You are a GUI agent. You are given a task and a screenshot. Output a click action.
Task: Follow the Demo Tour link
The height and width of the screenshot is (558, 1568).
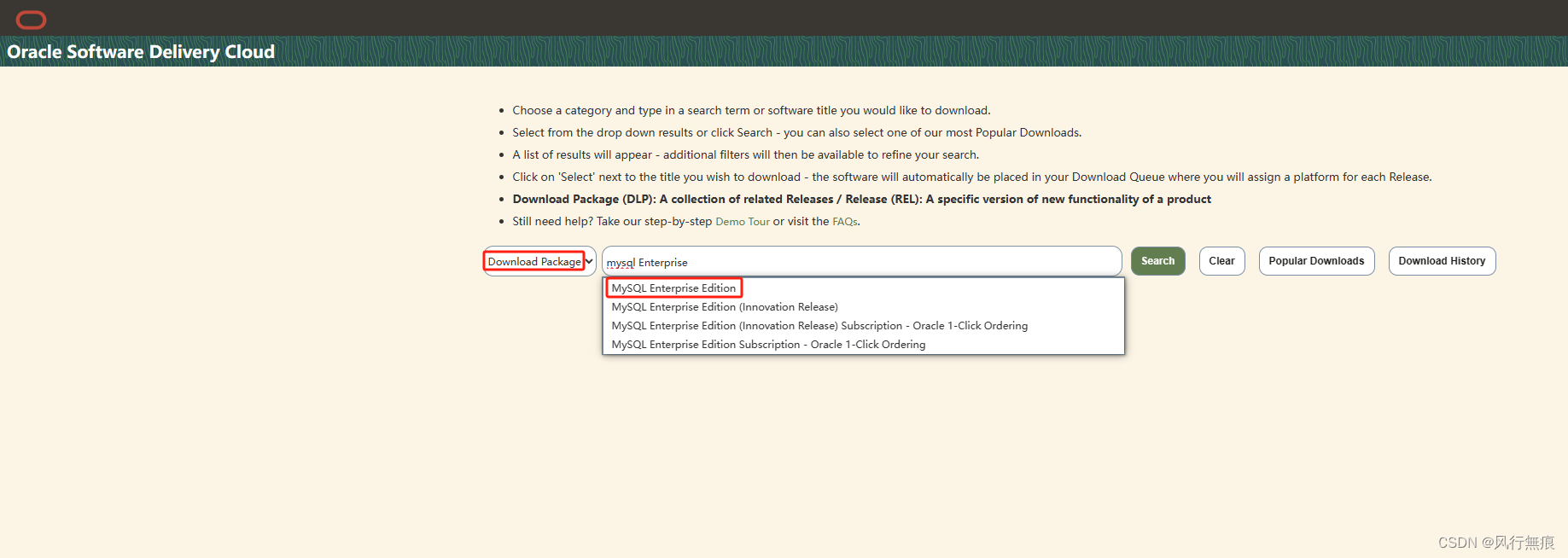[x=743, y=222]
